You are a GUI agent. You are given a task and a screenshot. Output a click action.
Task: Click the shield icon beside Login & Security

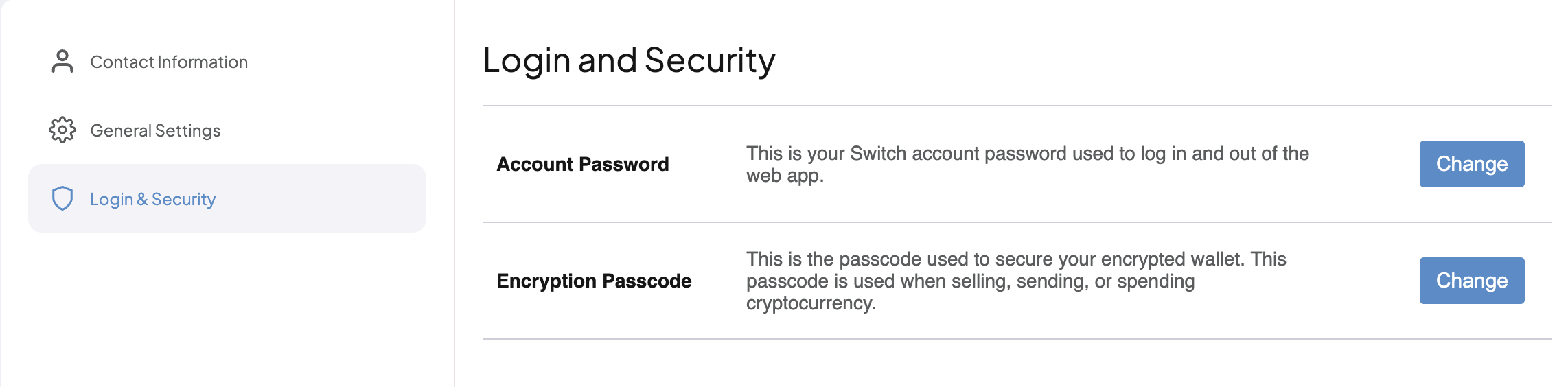click(x=62, y=198)
